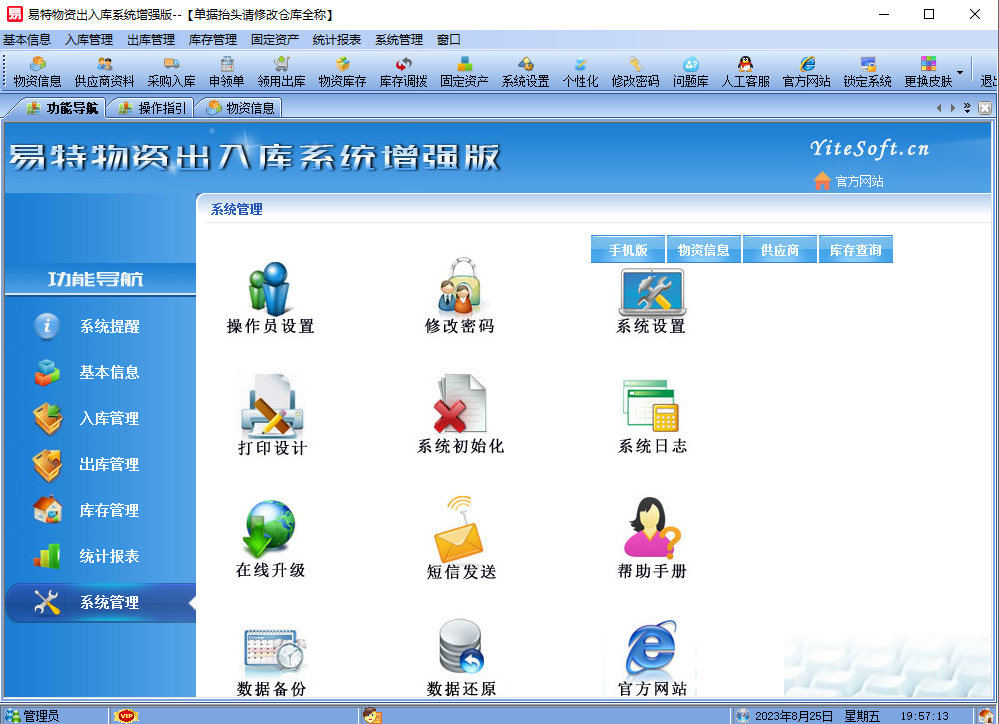Viewport: 999px width, 724px height.
Task: Open 申领单 toolbar icon
Action: (x=227, y=72)
